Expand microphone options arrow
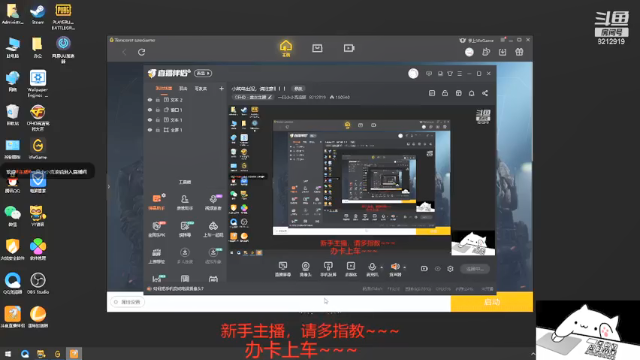Viewport: 640px width, 360px height. [382, 268]
